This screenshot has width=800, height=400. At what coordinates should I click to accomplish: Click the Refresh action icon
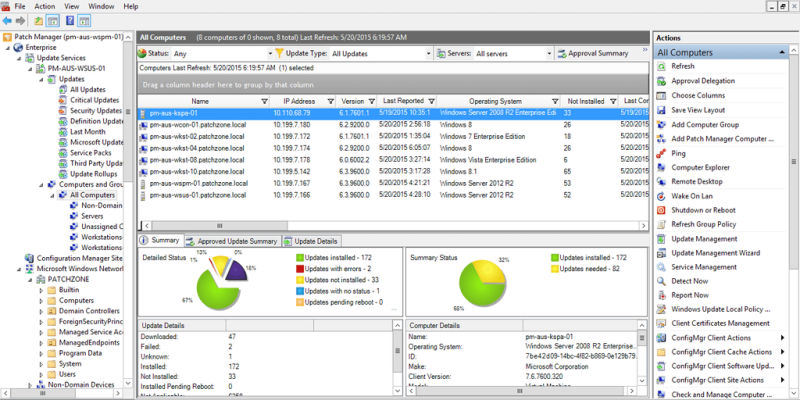click(x=661, y=66)
